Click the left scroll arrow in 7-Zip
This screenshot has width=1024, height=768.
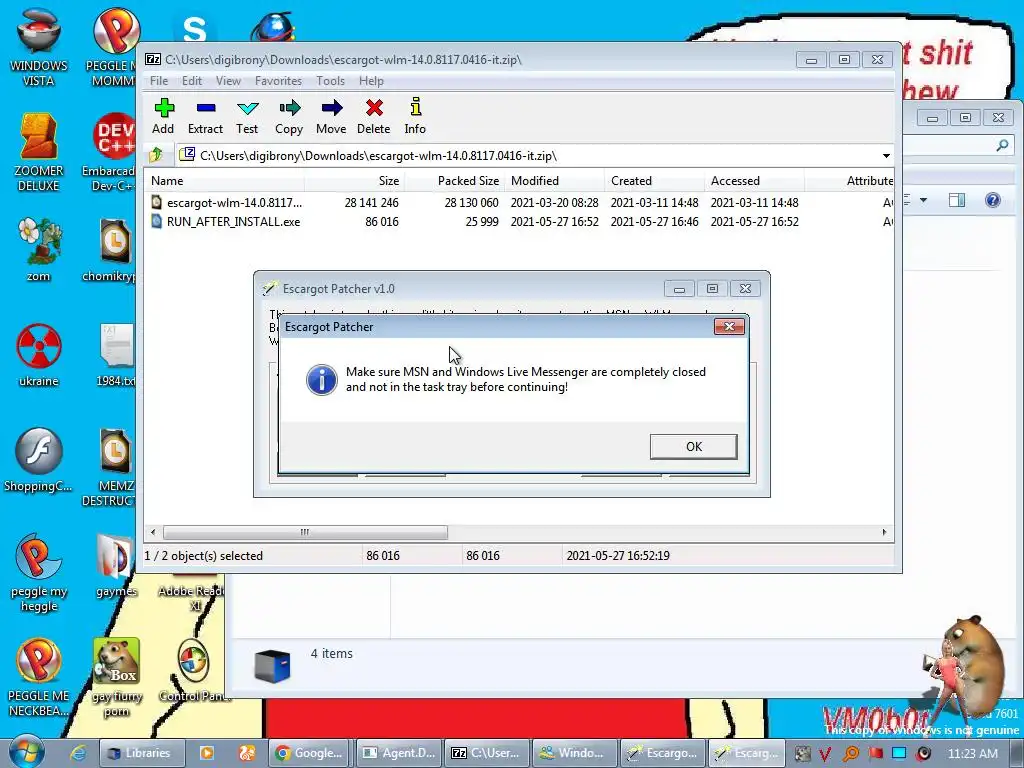point(153,532)
